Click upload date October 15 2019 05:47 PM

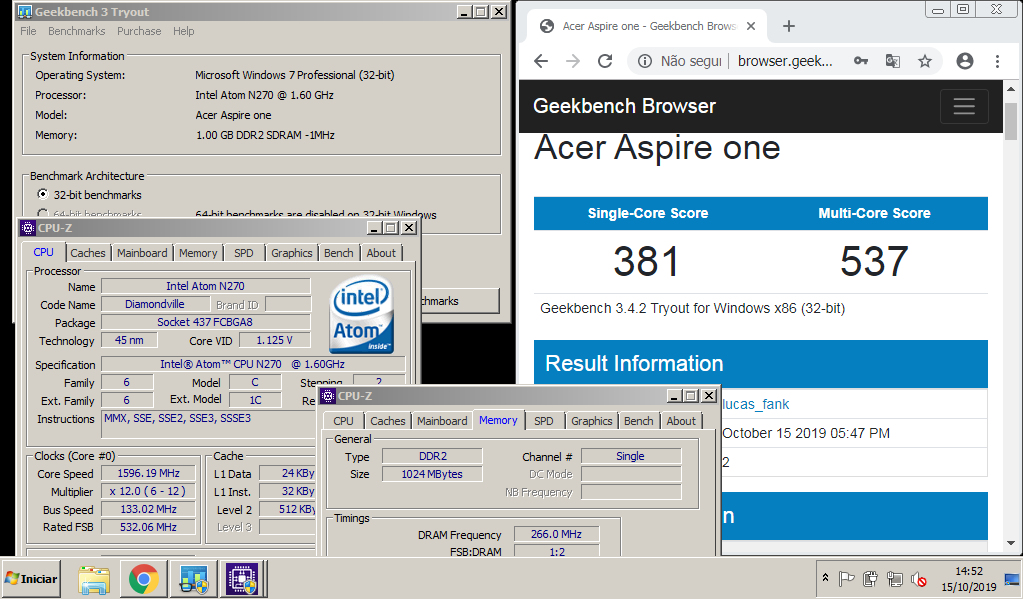[x=806, y=433]
